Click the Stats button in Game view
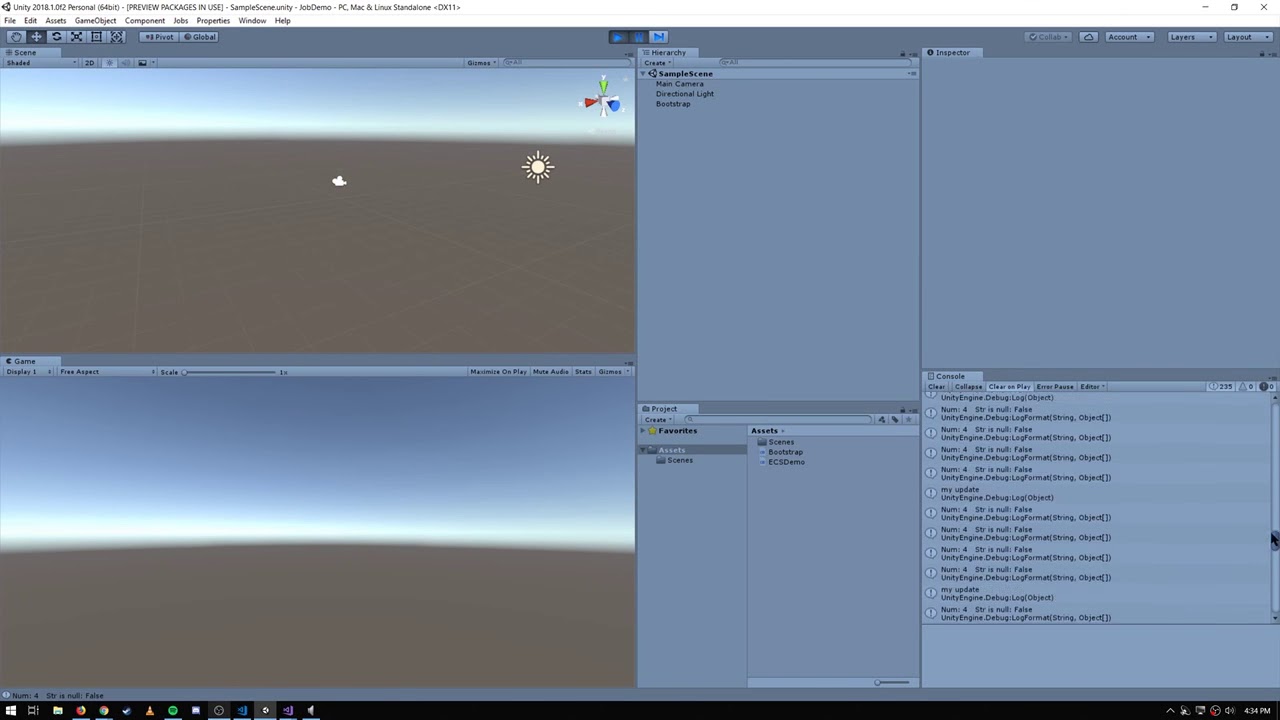Viewport: 1280px width, 720px height. click(583, 372)
